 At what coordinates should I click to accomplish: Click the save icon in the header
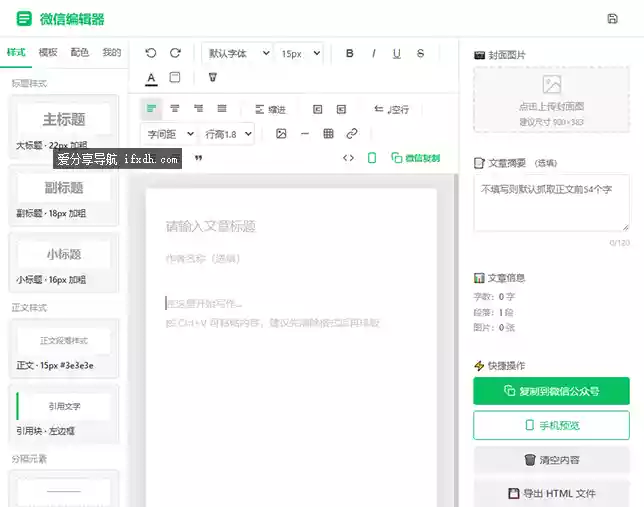612,18
